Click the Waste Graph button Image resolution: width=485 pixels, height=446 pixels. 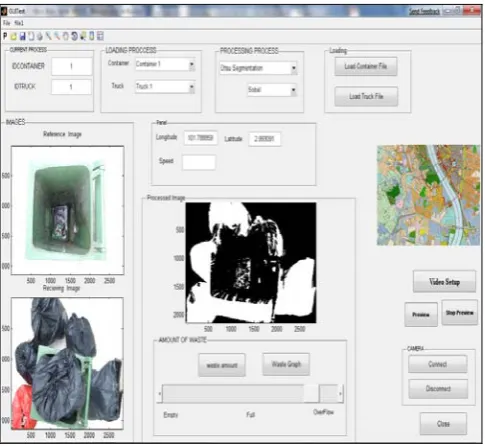pos(286,364)
